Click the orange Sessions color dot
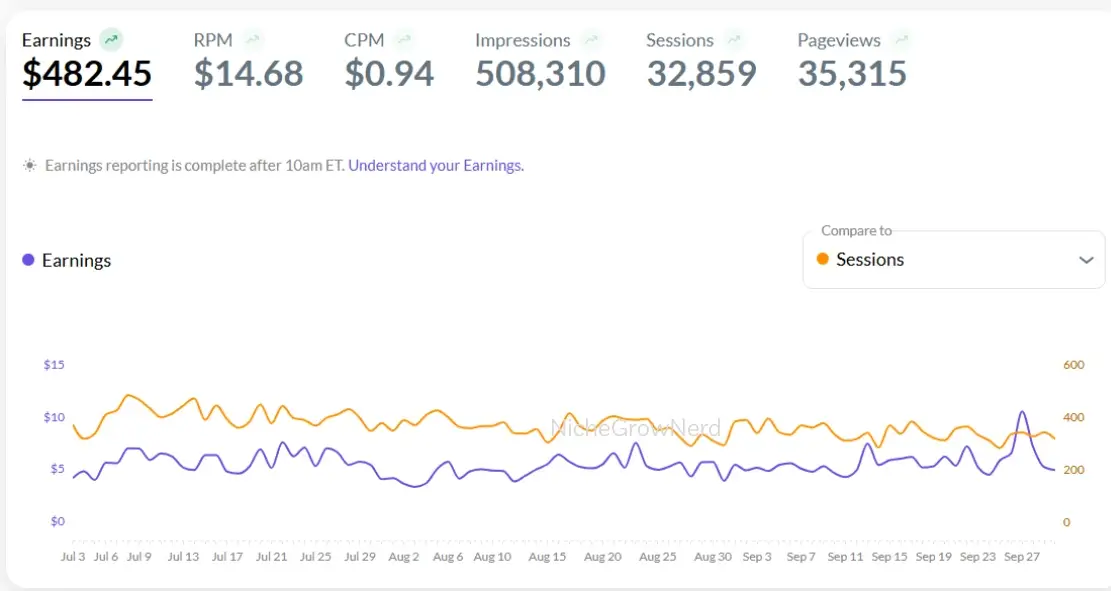1111x591 pixels. [823, 259]
